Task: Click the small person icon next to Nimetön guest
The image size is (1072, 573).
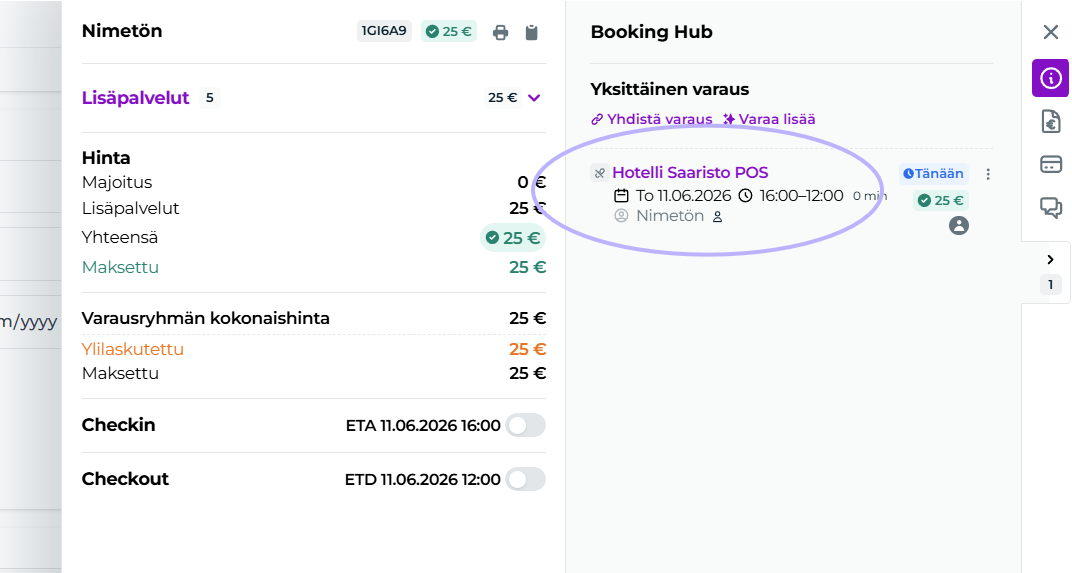Action: pyautogui.click(x=717, y=217)
